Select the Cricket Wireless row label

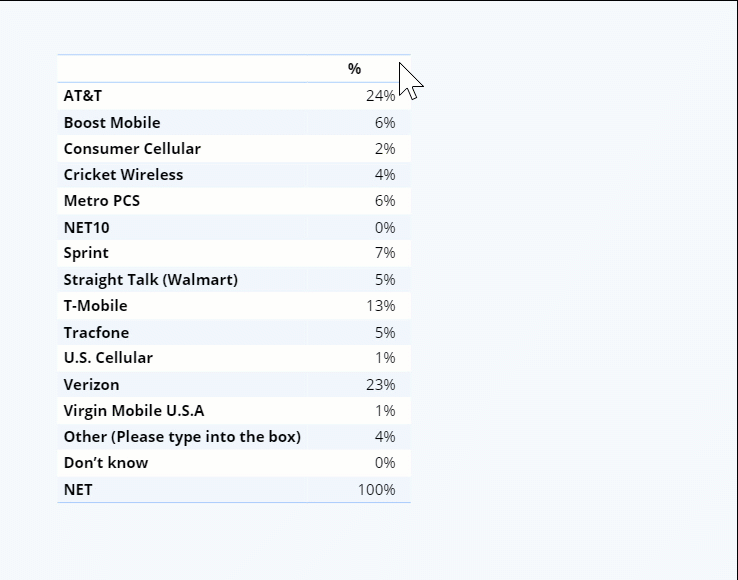[123, 175]
